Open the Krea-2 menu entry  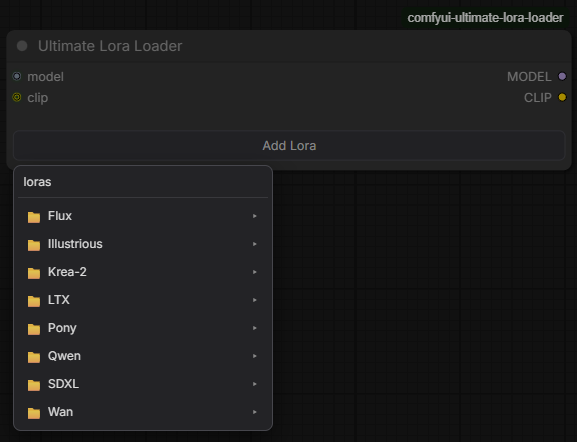click(143, 272)
